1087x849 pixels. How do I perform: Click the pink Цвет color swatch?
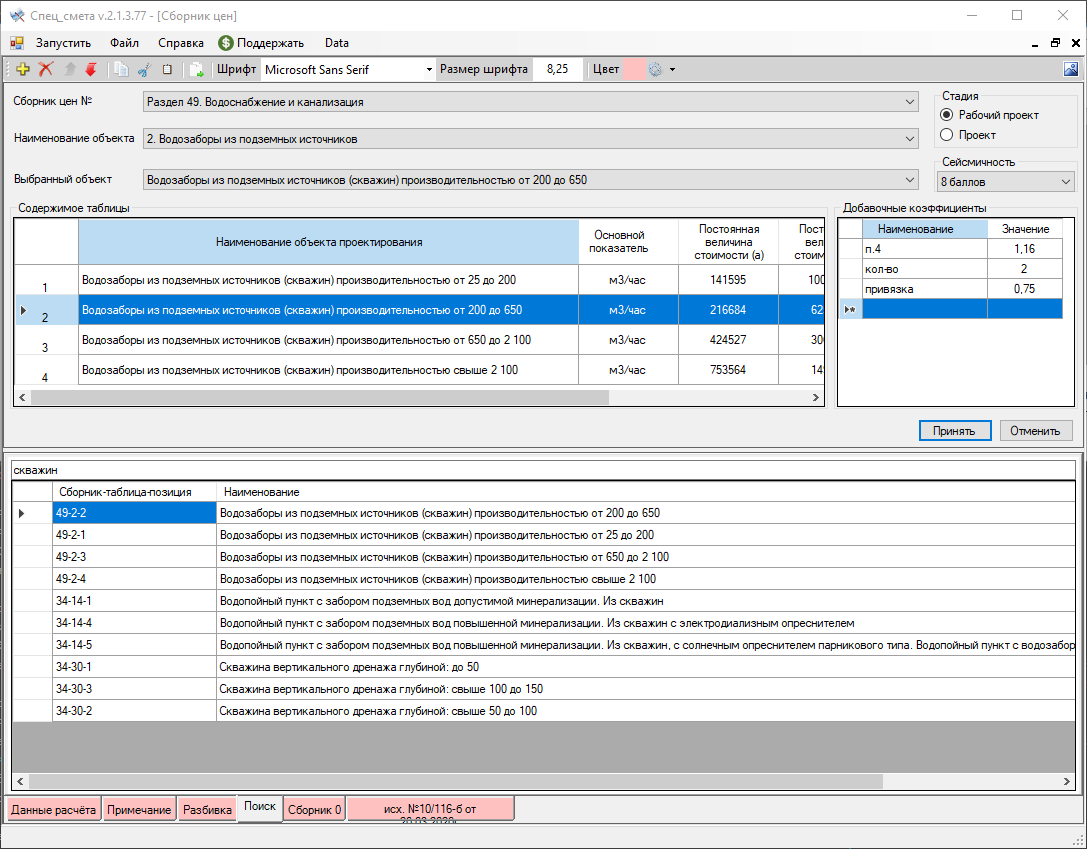point(634,69)
